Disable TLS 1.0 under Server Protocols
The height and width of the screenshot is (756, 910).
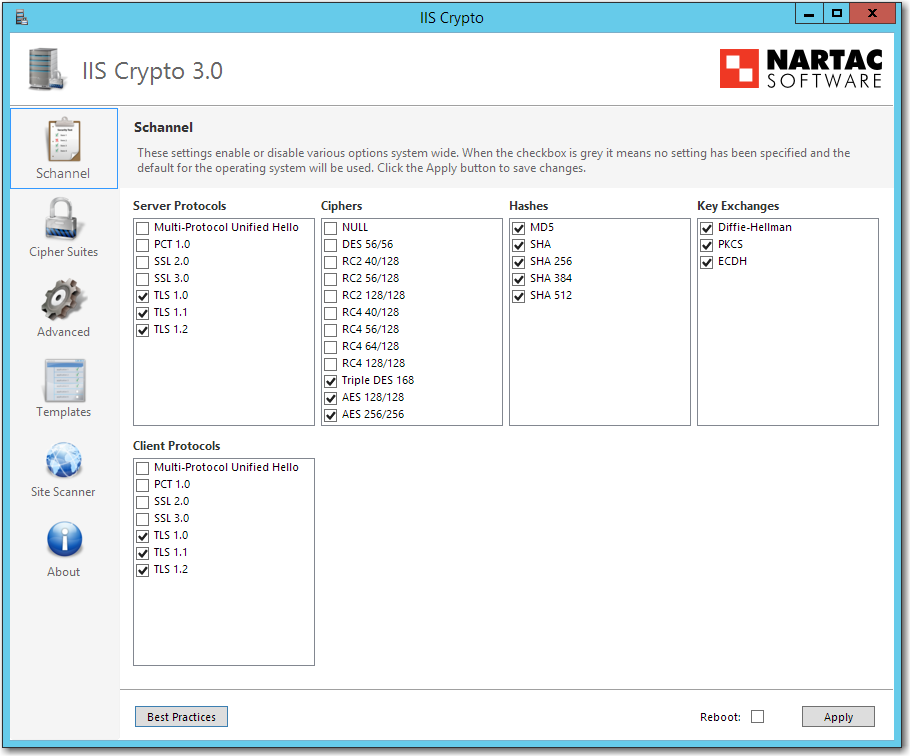(x=143, y=296)
